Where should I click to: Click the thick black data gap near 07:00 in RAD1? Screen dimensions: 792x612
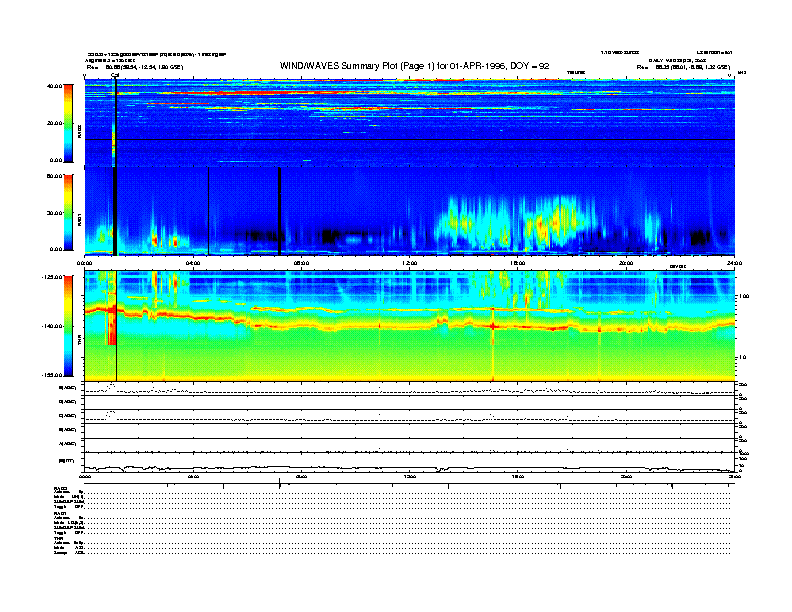click(x=279, y=212)
